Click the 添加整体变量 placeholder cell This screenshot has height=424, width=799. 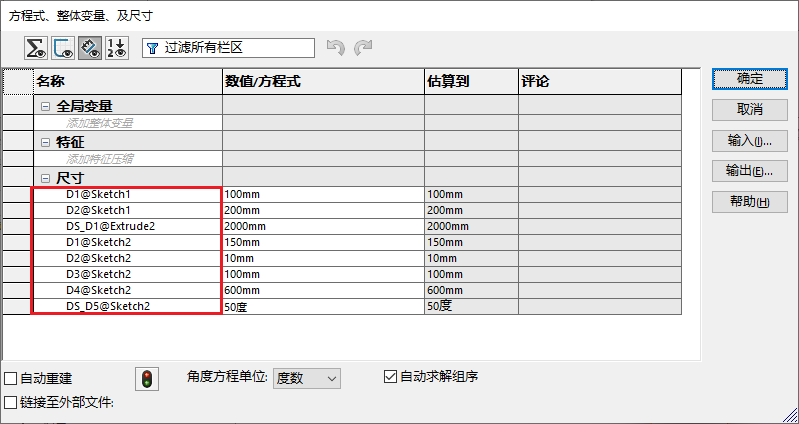click(x=128, y=123)
